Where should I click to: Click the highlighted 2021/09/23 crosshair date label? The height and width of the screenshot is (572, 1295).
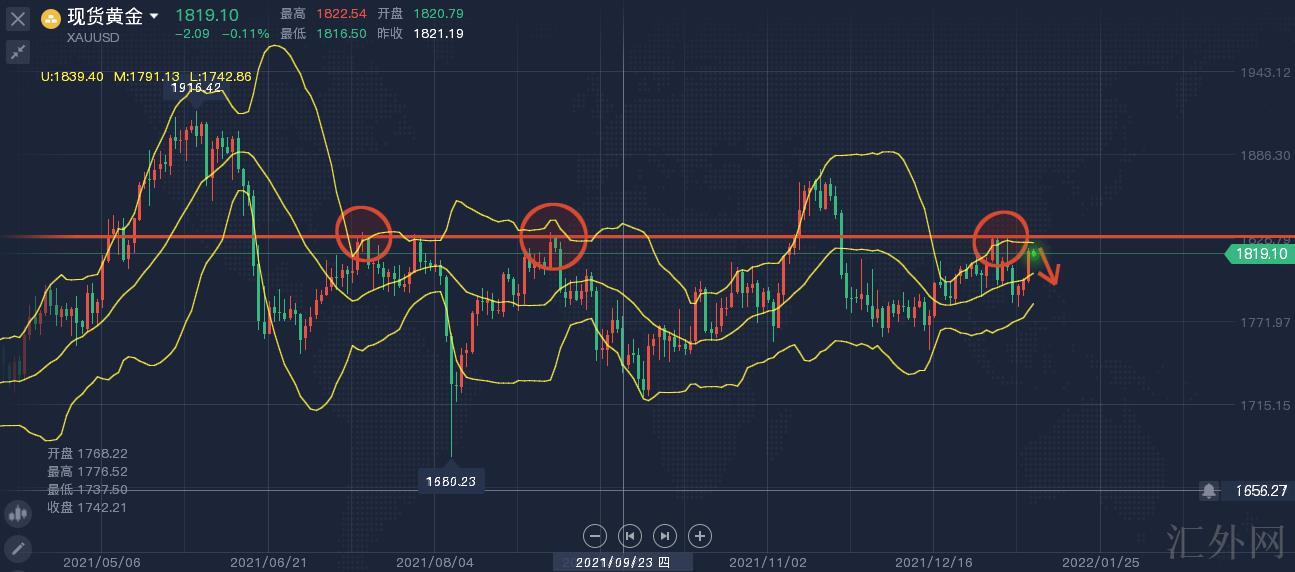click(622, 562)
